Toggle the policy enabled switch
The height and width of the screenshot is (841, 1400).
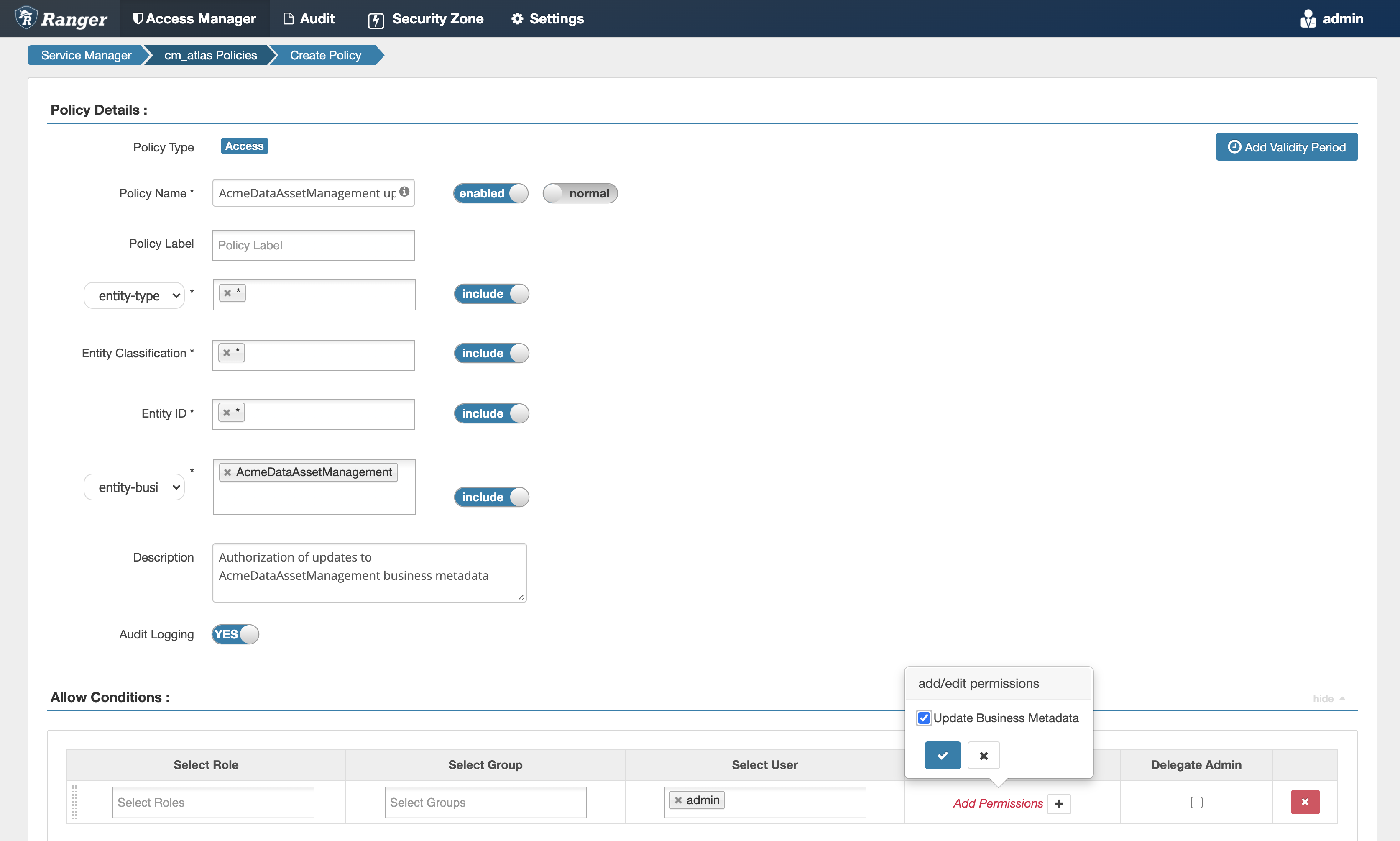point(491,193)
